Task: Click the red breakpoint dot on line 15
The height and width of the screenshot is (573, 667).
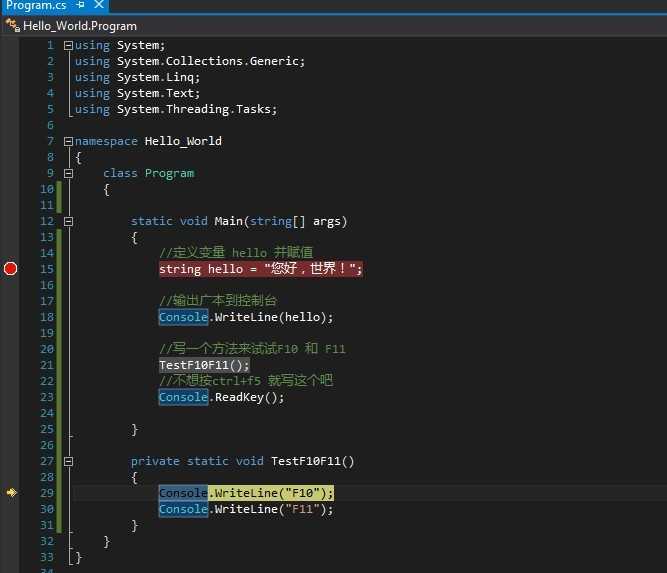Action: 11,269
